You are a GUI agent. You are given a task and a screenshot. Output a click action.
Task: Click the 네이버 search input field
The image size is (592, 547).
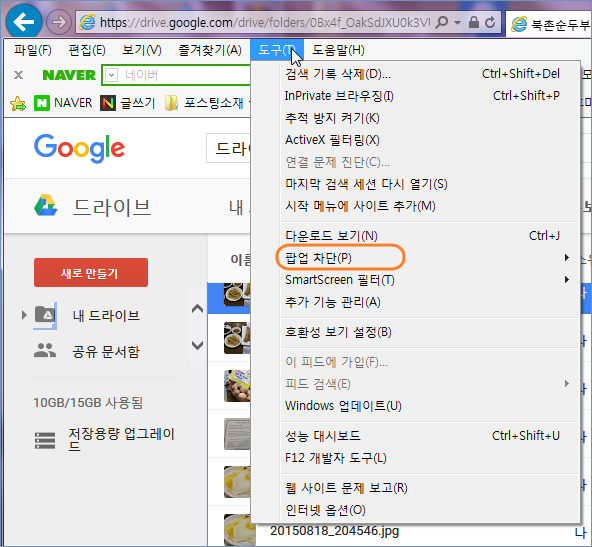(x=185, y=75)
